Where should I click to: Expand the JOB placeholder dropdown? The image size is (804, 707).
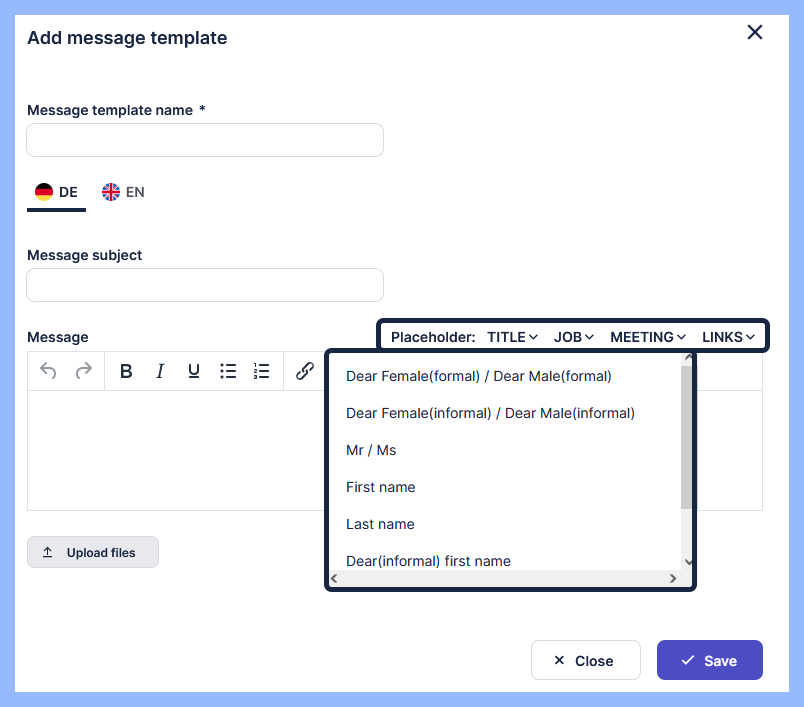pyautogui.click(x=574, y=337)
